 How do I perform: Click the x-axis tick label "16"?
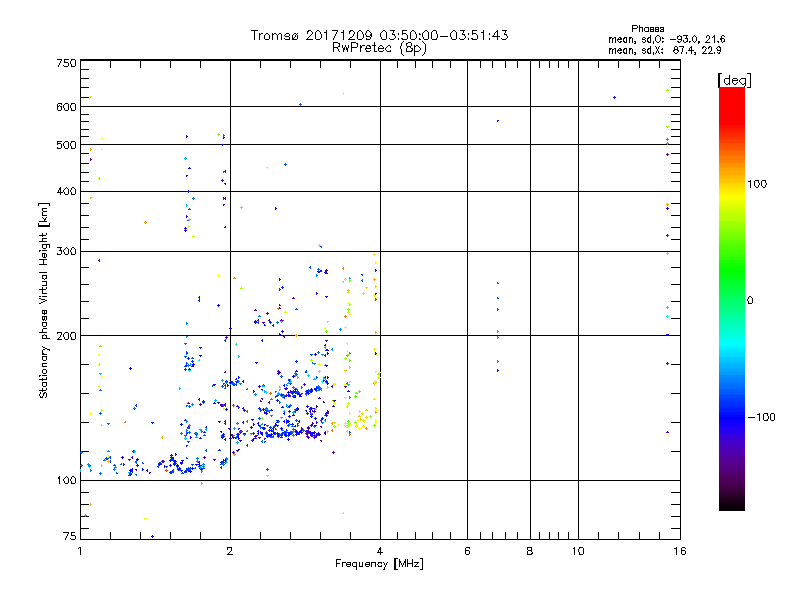680,551
